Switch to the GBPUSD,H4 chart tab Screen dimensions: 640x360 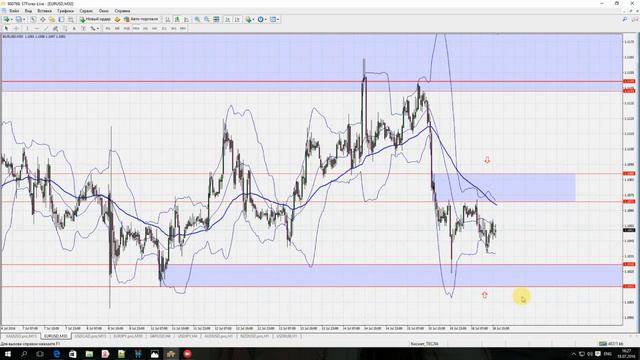coord(160,336)
